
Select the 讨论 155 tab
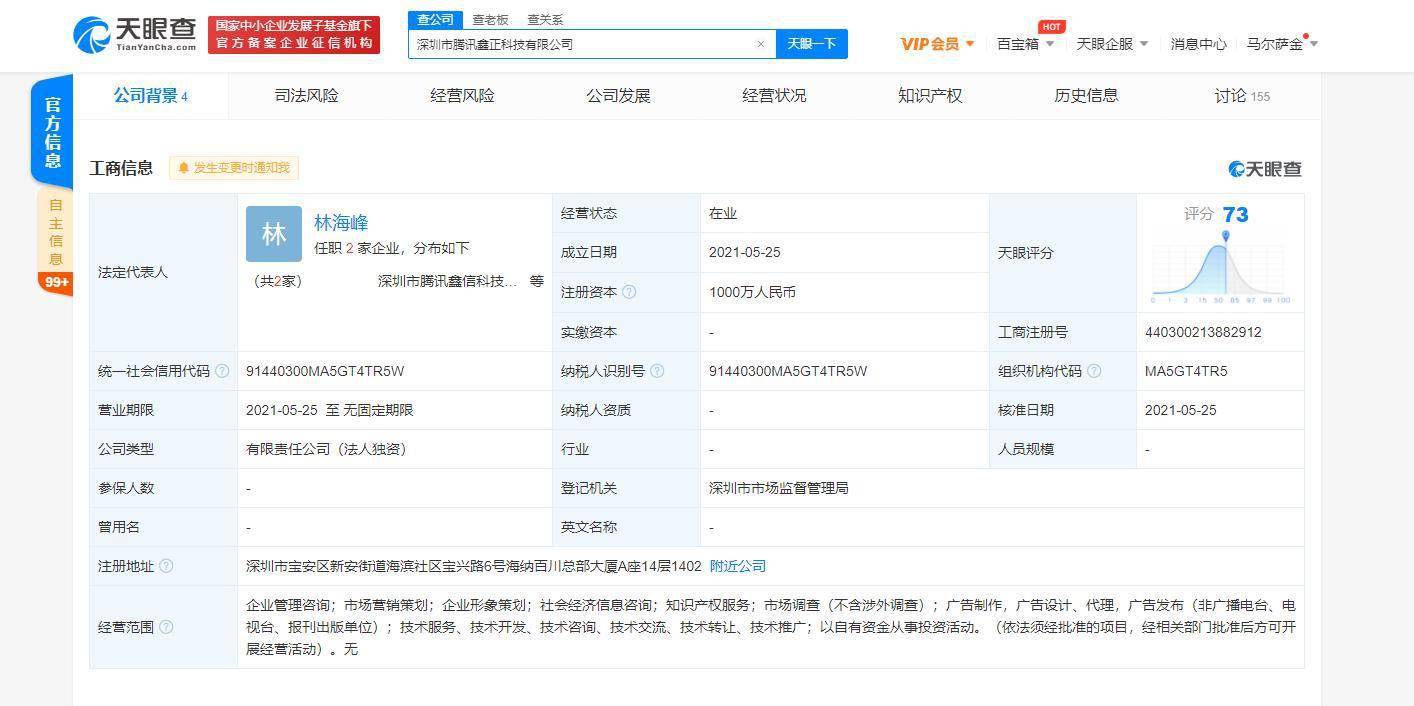[x=1242, y=96]
